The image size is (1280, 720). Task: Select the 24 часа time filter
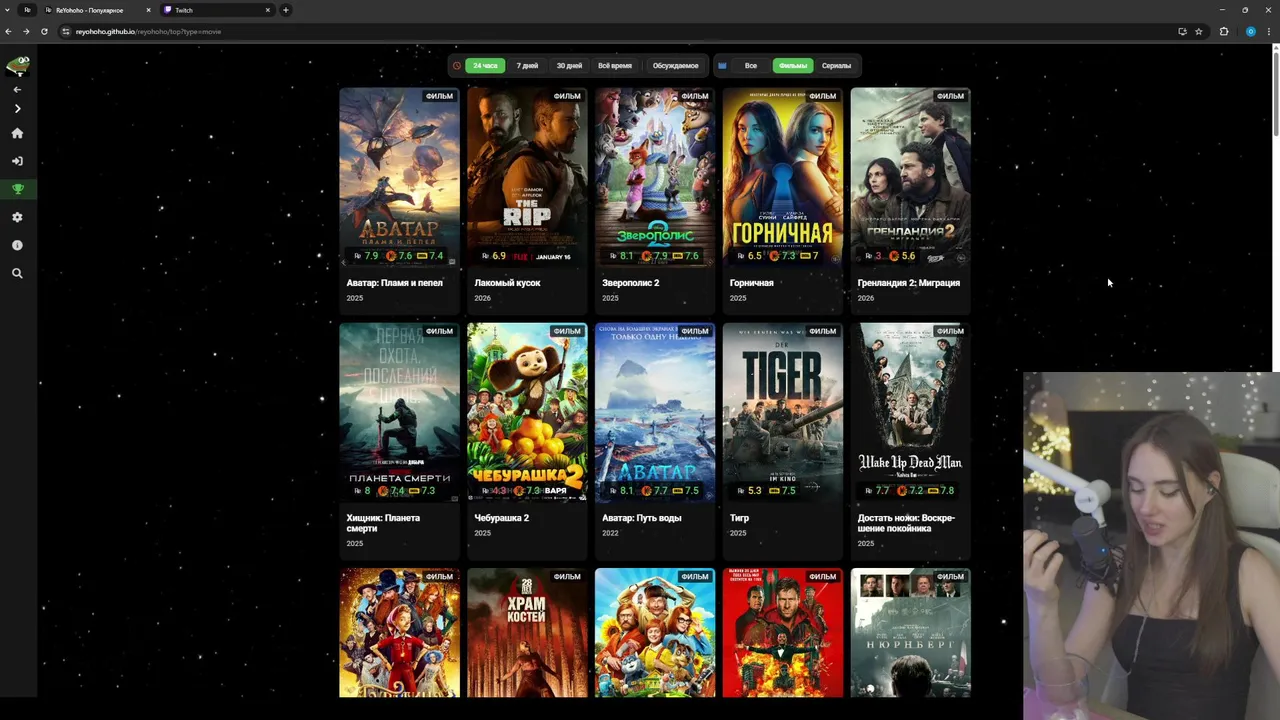(x=485, y=66)
